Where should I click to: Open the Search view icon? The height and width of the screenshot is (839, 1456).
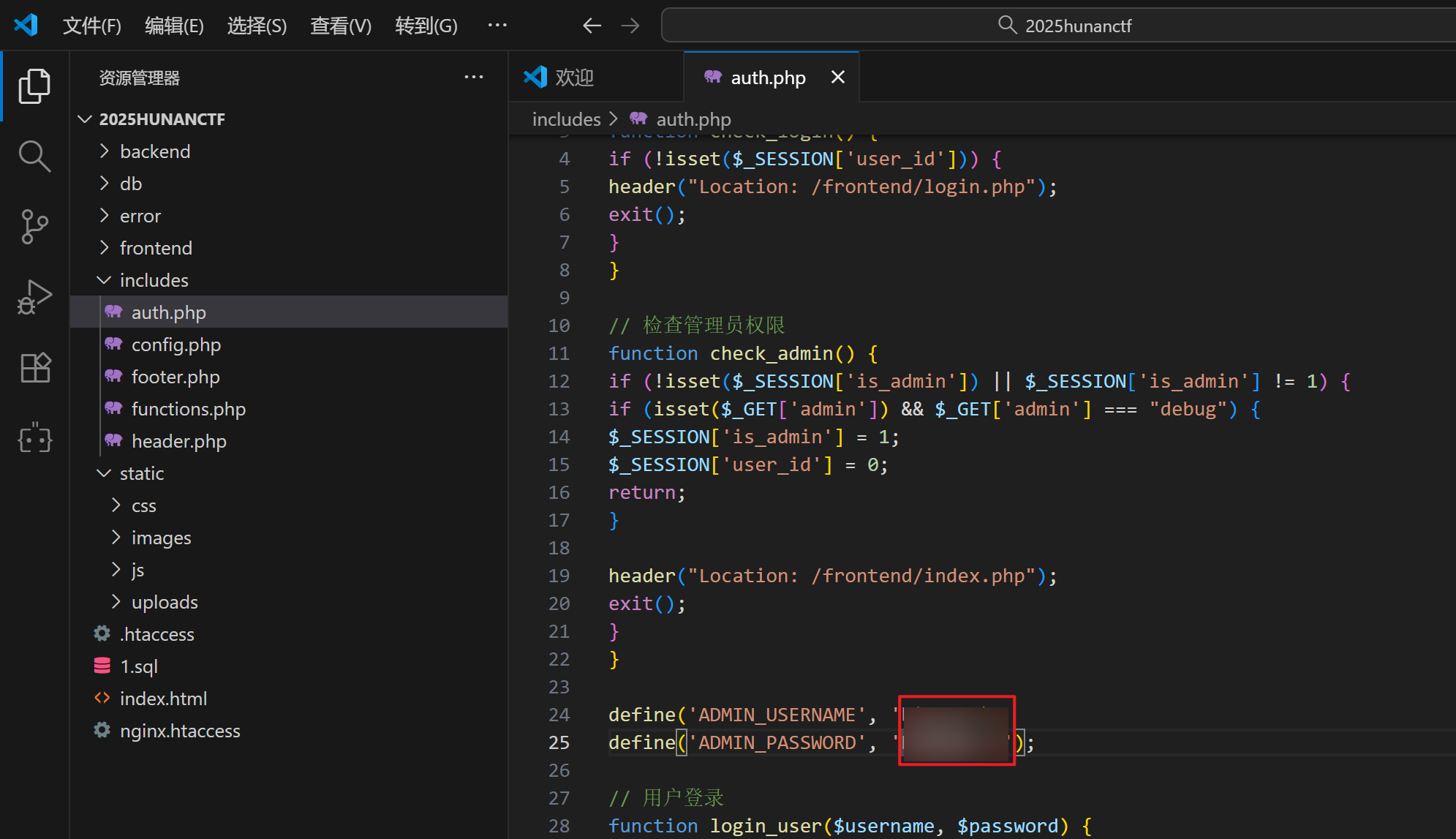[34, 156]
